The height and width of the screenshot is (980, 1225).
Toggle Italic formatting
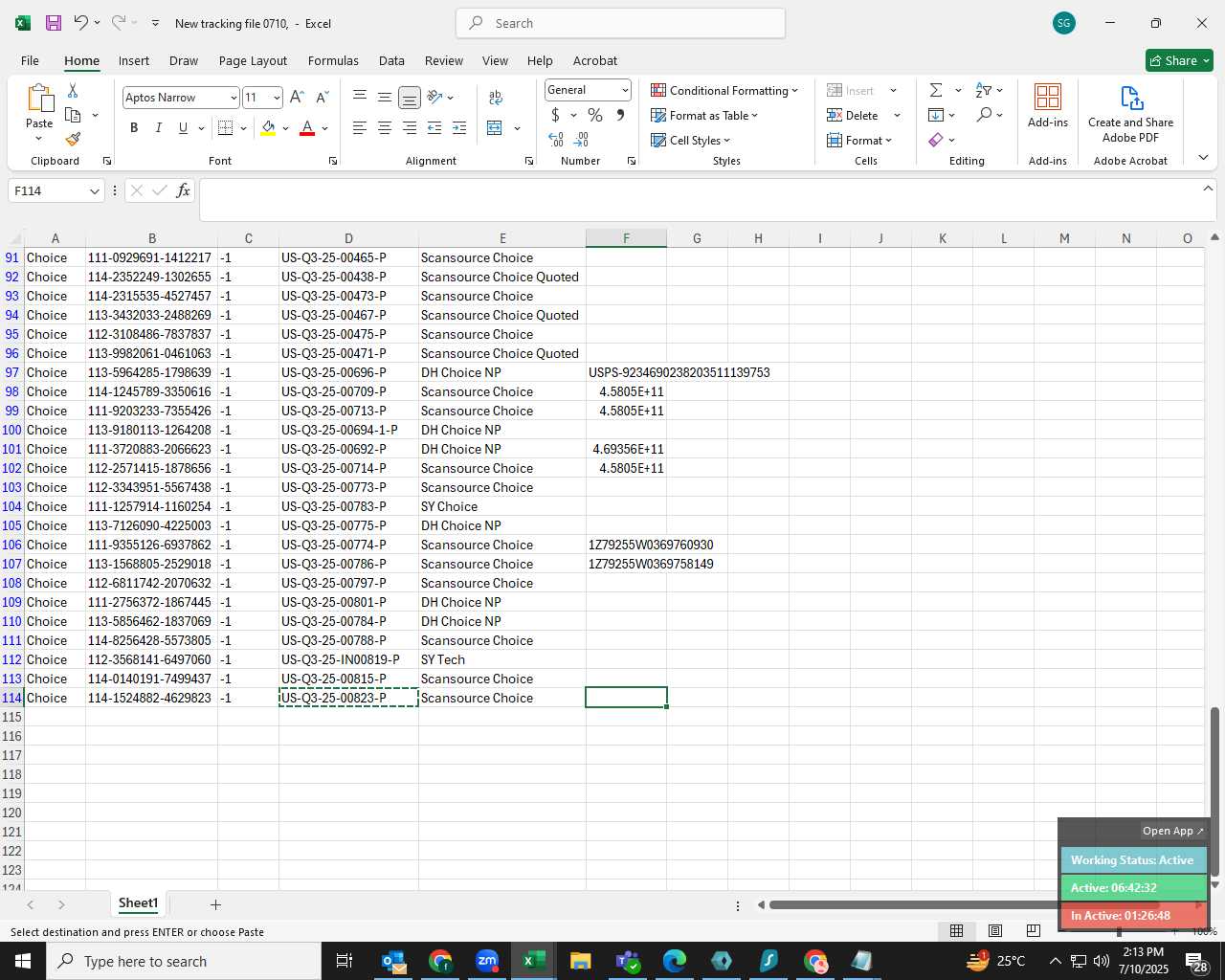point(158,127)
